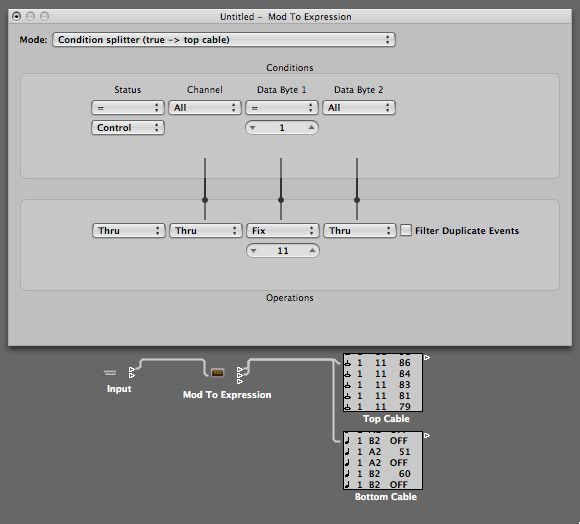Open the Control status type dropdown

click(128, 128)
